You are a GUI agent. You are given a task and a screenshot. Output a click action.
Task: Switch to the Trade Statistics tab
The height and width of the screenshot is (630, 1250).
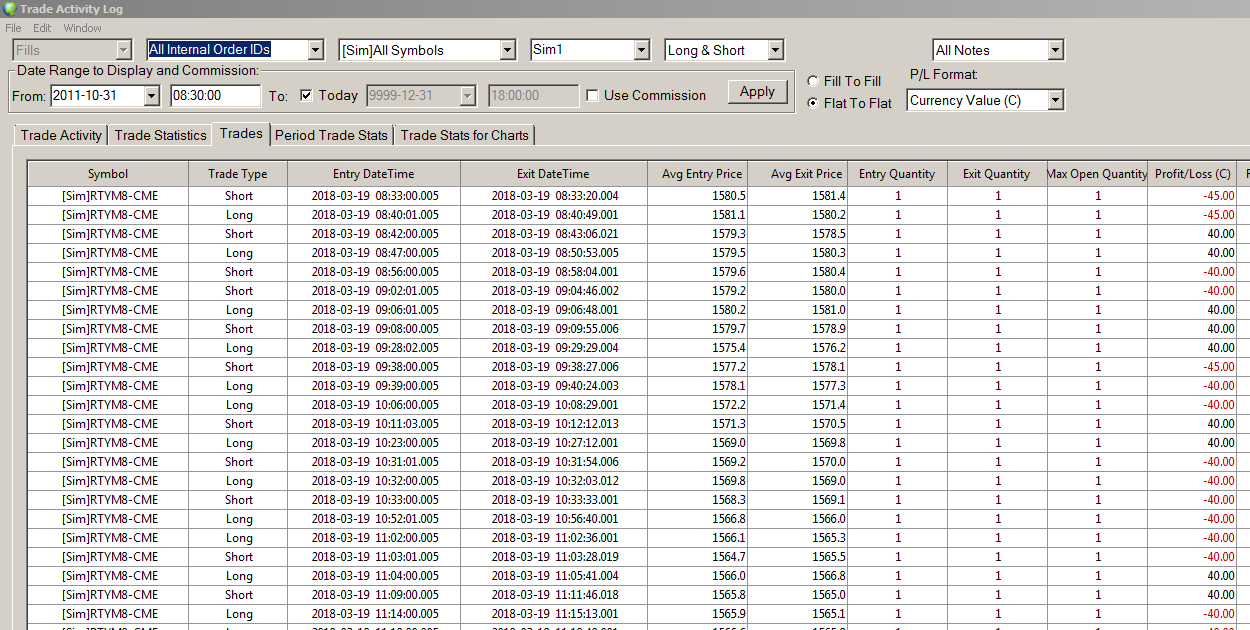(160, 135)
